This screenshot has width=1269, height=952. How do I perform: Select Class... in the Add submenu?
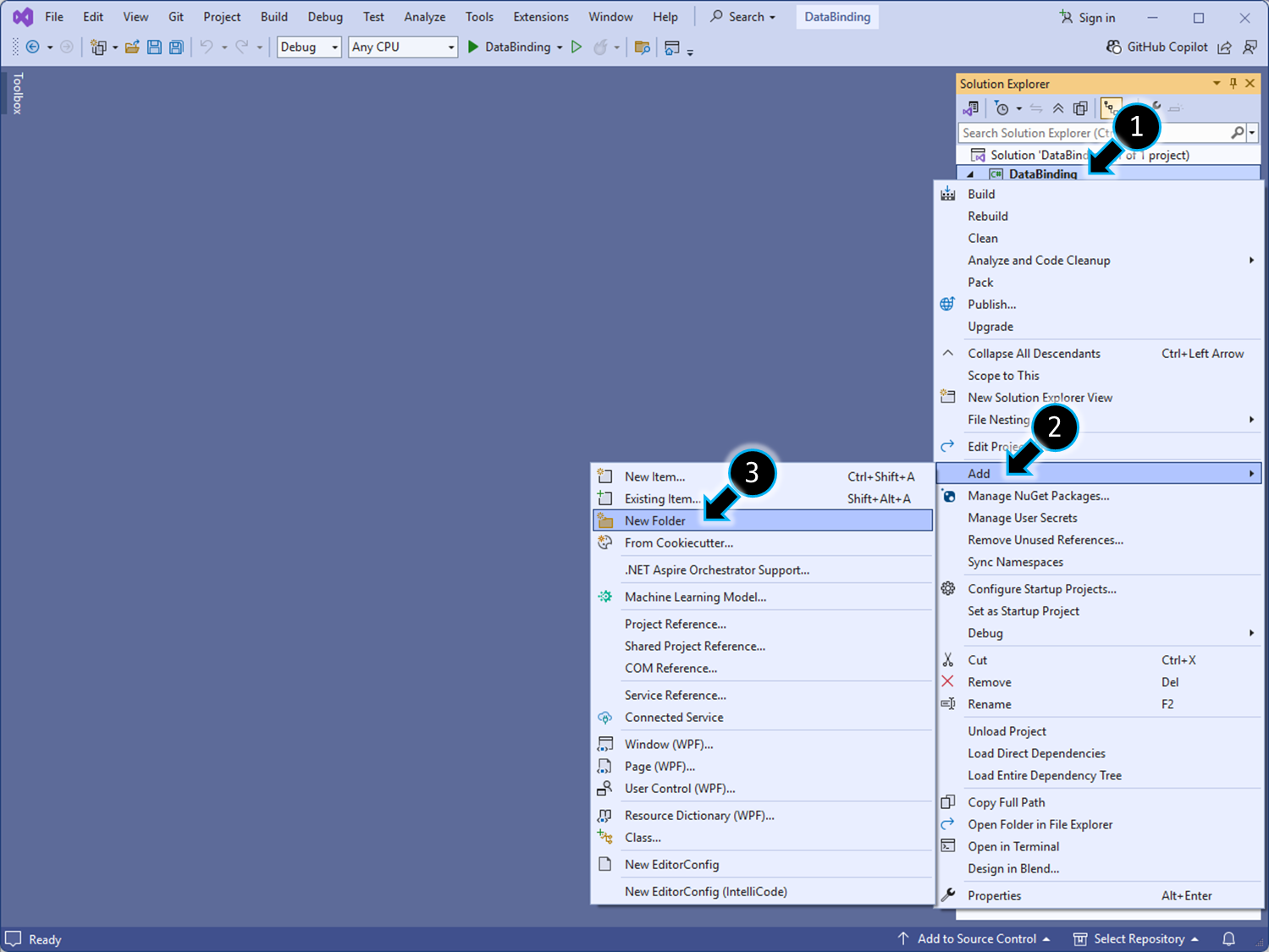point(763,838)
